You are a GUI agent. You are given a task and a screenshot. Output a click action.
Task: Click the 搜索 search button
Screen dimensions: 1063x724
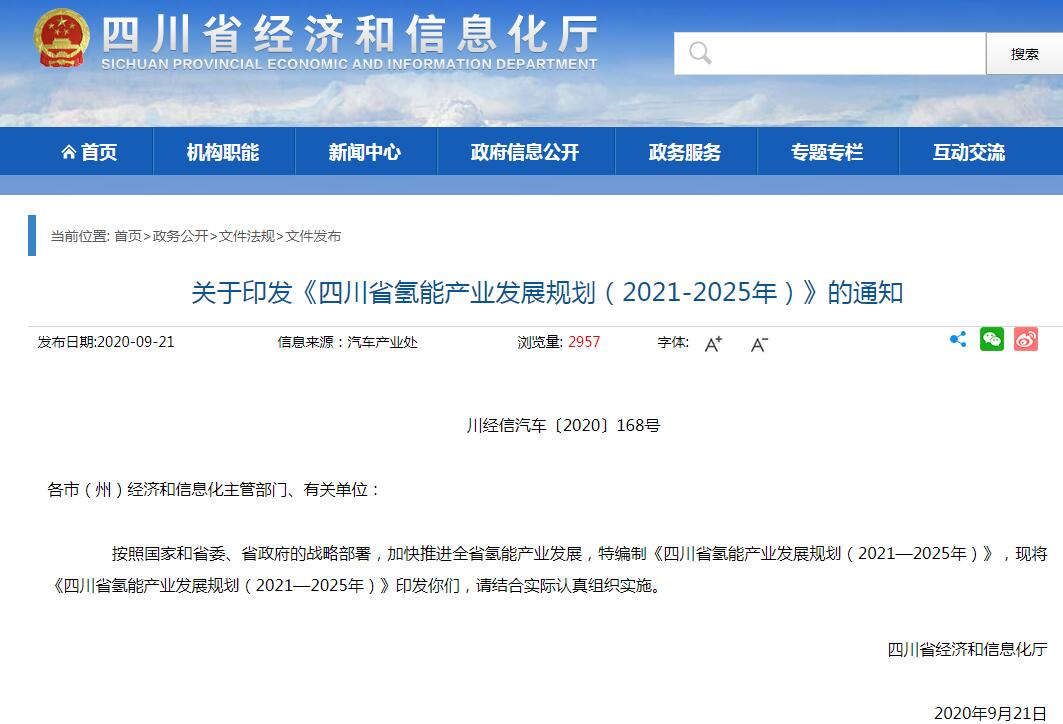(1024, 53)
